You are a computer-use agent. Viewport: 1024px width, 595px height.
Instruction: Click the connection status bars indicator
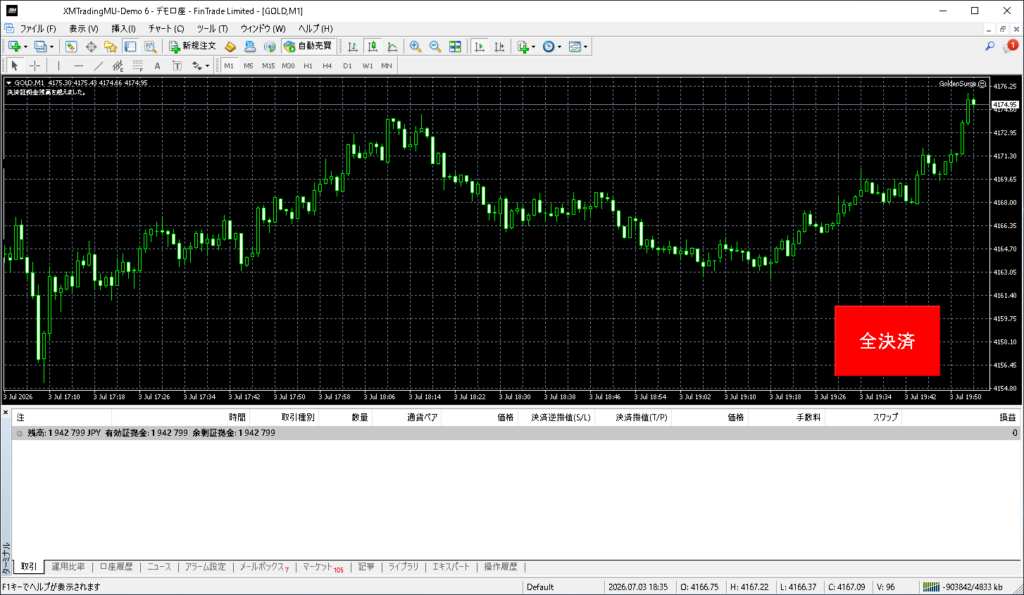click(931, 587)
